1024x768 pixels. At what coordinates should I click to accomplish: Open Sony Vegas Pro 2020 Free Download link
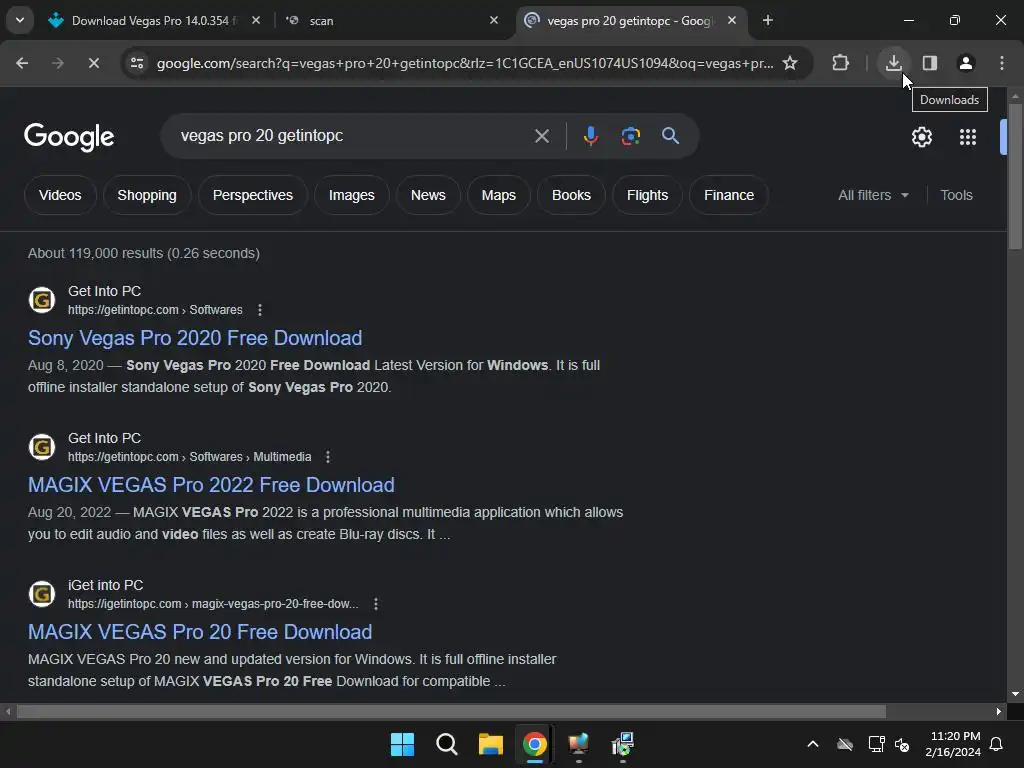195,338
